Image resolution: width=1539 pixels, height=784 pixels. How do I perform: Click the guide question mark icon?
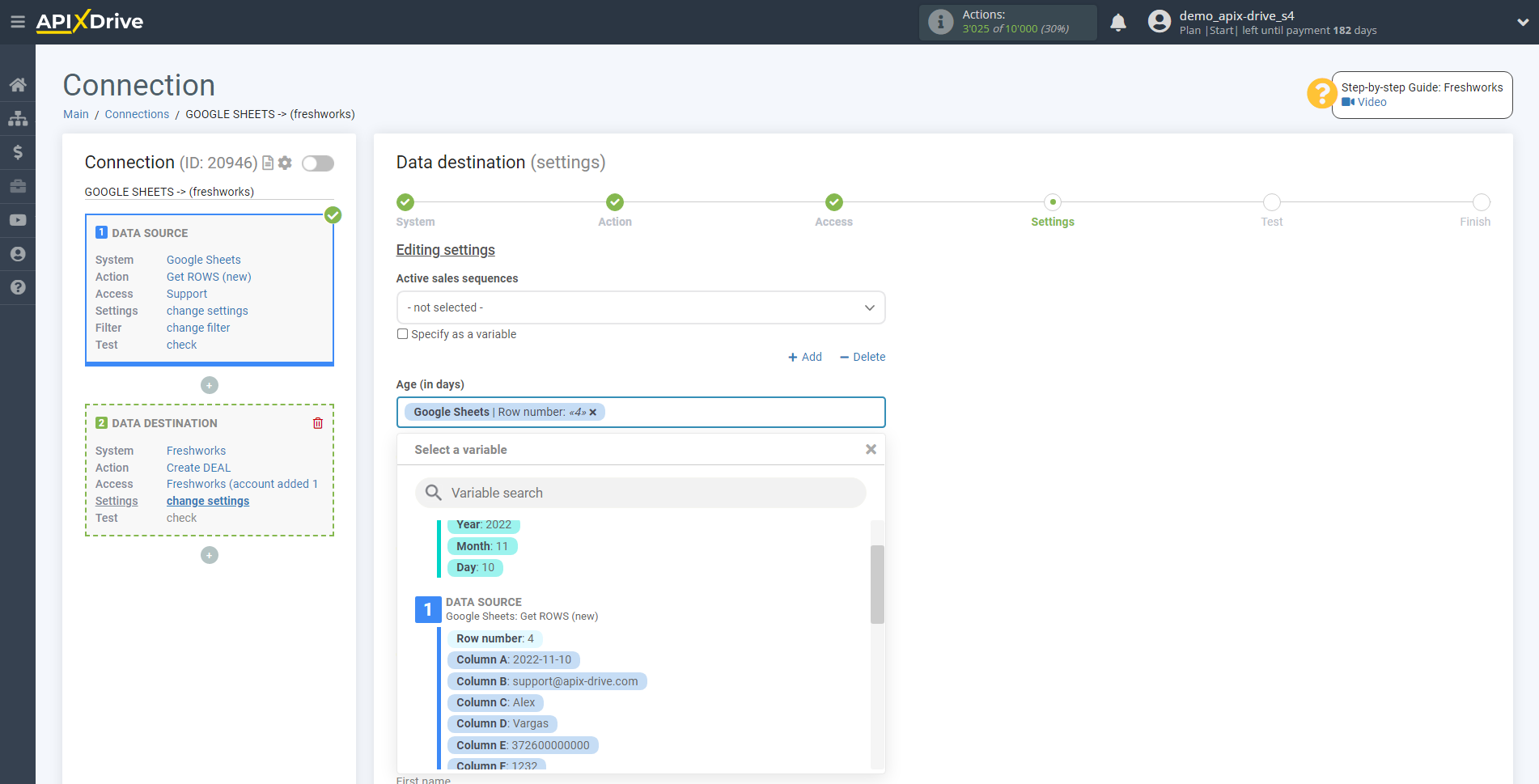click(1321, 94)
